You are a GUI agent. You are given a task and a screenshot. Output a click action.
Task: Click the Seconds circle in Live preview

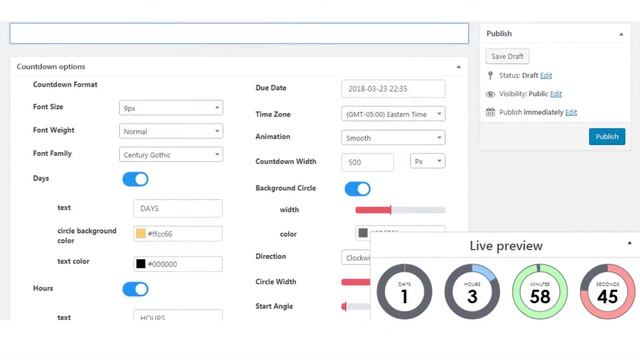607,291
